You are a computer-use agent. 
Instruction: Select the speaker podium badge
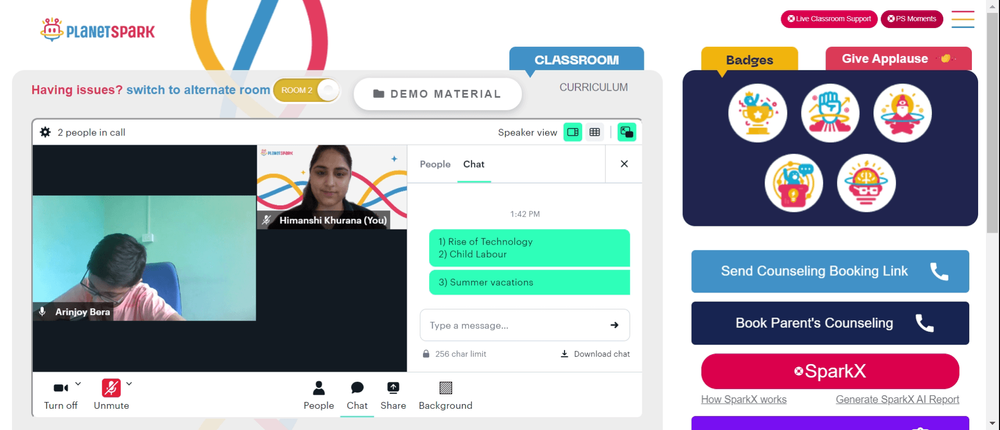click(793, 183)
